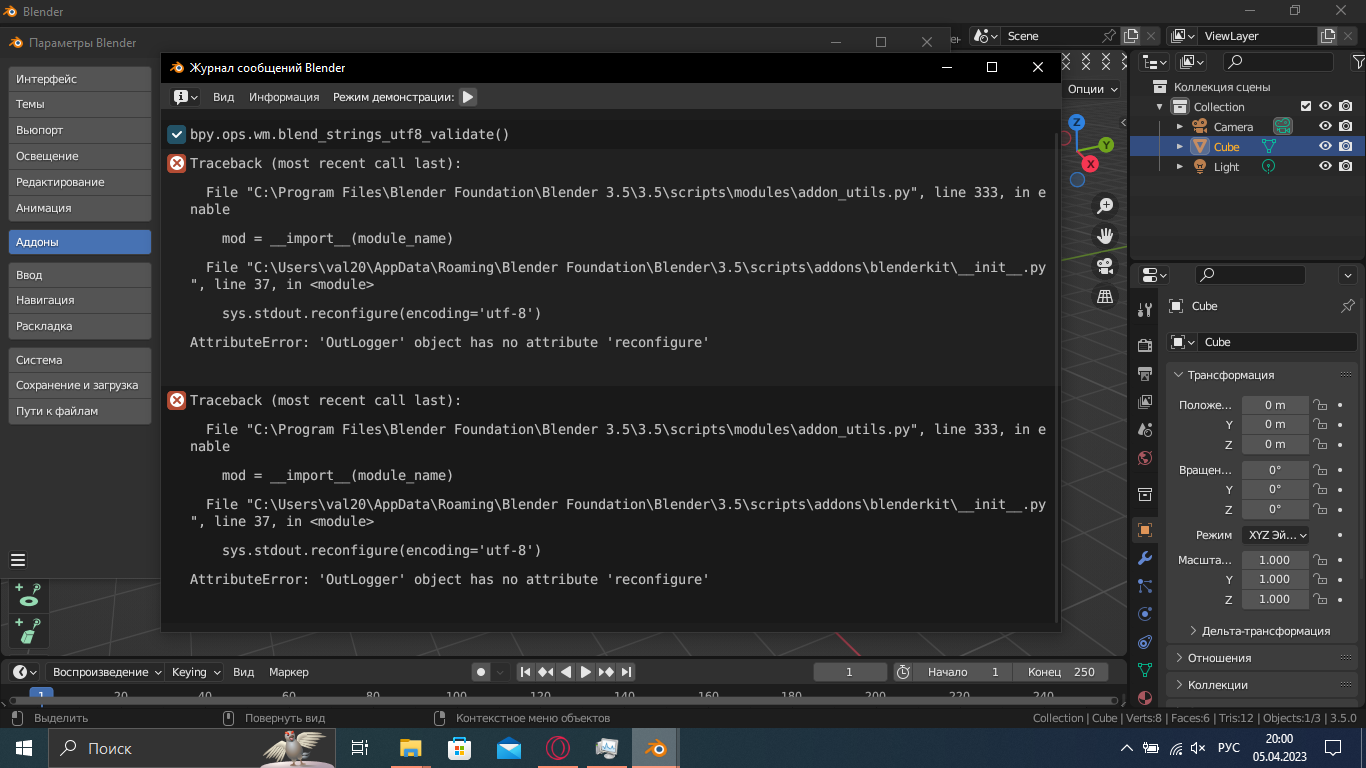Screen dimensions: 1366x768
Task: Open the Output properties tab with printer icon
Action: pyautogui.click(x=1145, y=372)
